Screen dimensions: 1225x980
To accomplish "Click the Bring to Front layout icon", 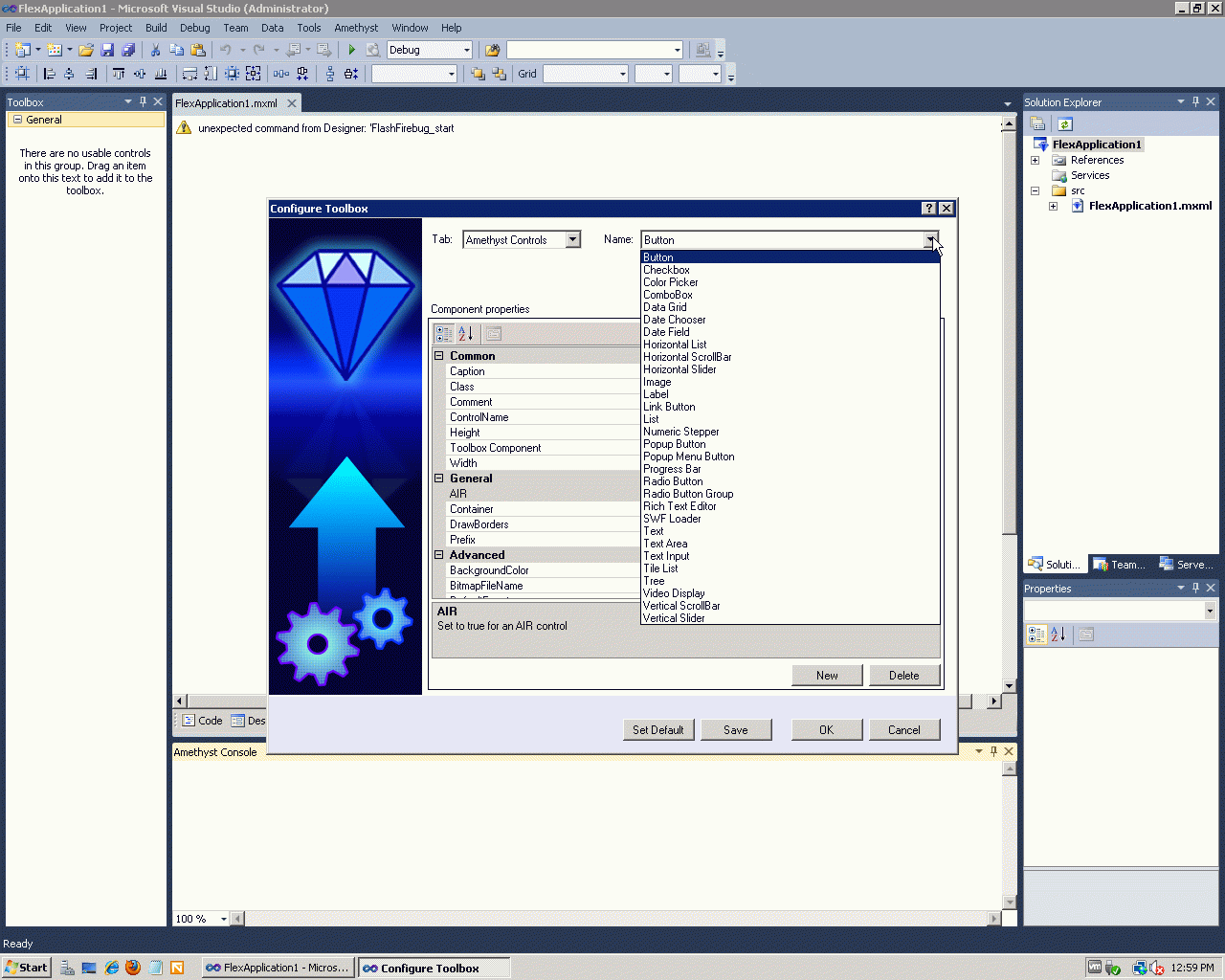I will 478,74.
